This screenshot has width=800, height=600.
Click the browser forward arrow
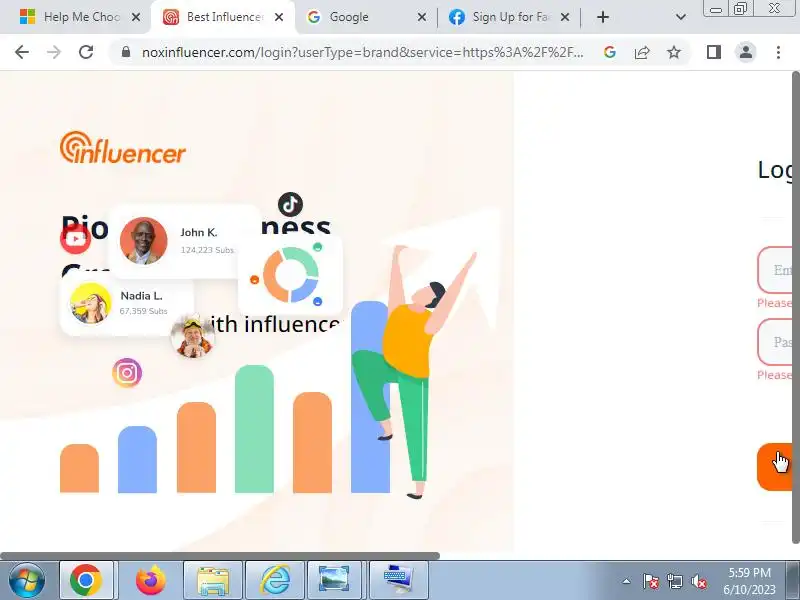[54, 52]
